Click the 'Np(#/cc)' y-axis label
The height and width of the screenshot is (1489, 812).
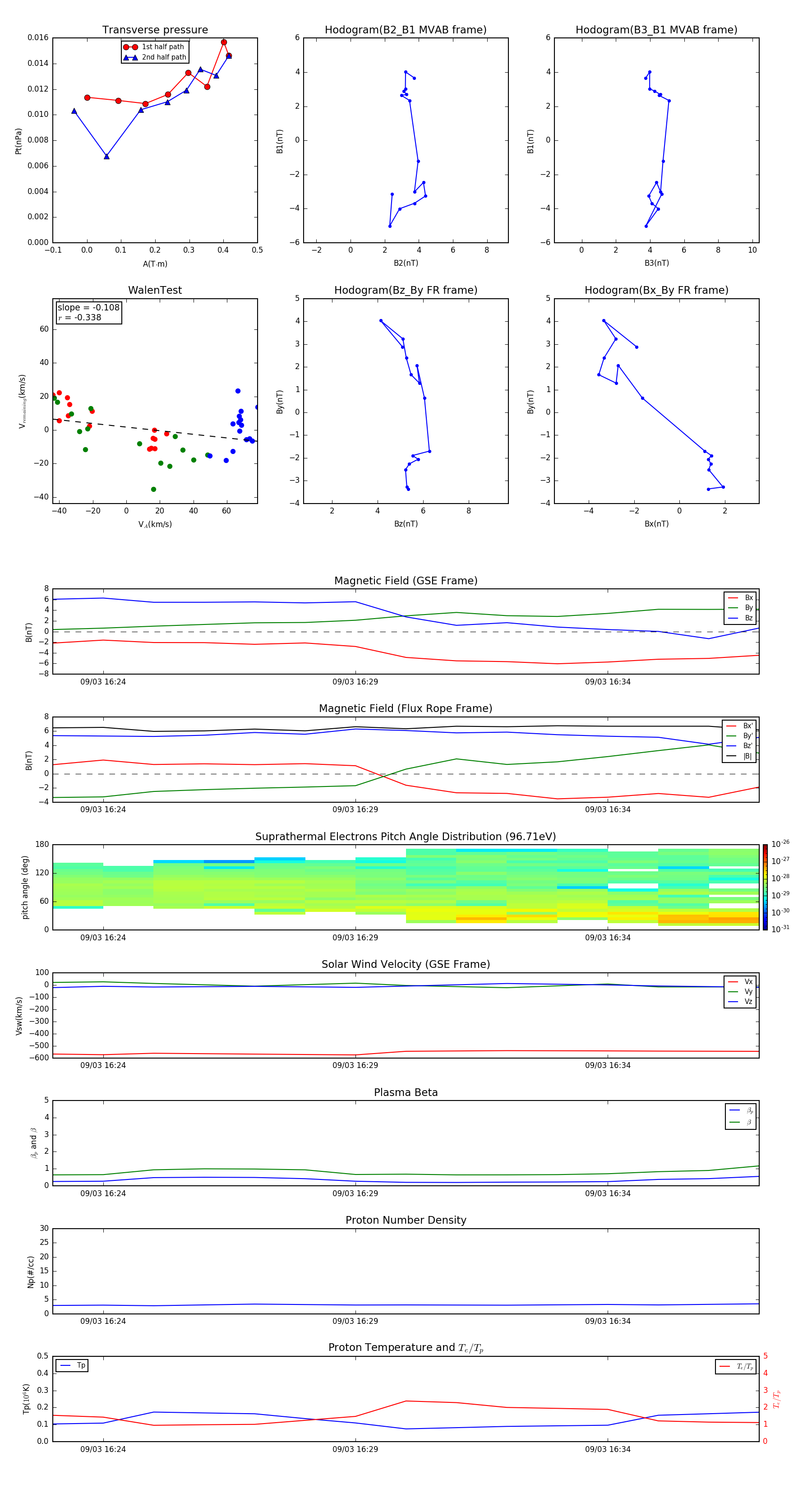tap(31, 1272)
